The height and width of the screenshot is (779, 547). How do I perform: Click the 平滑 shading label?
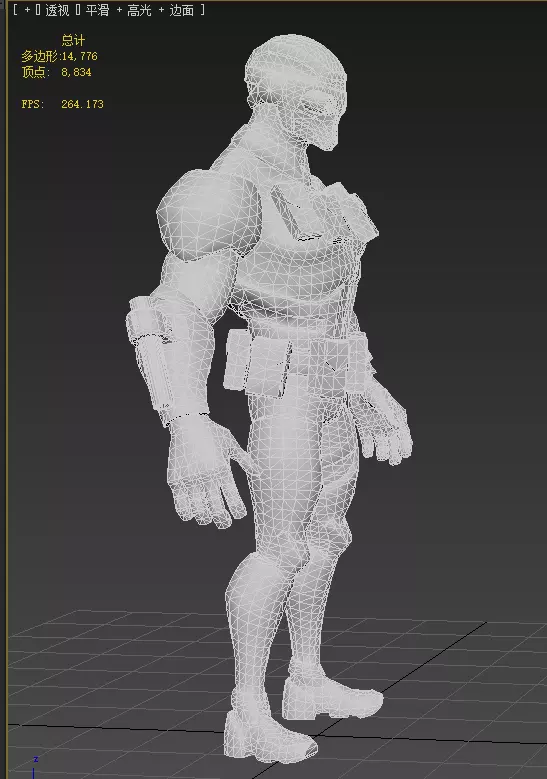pos(97,10)
